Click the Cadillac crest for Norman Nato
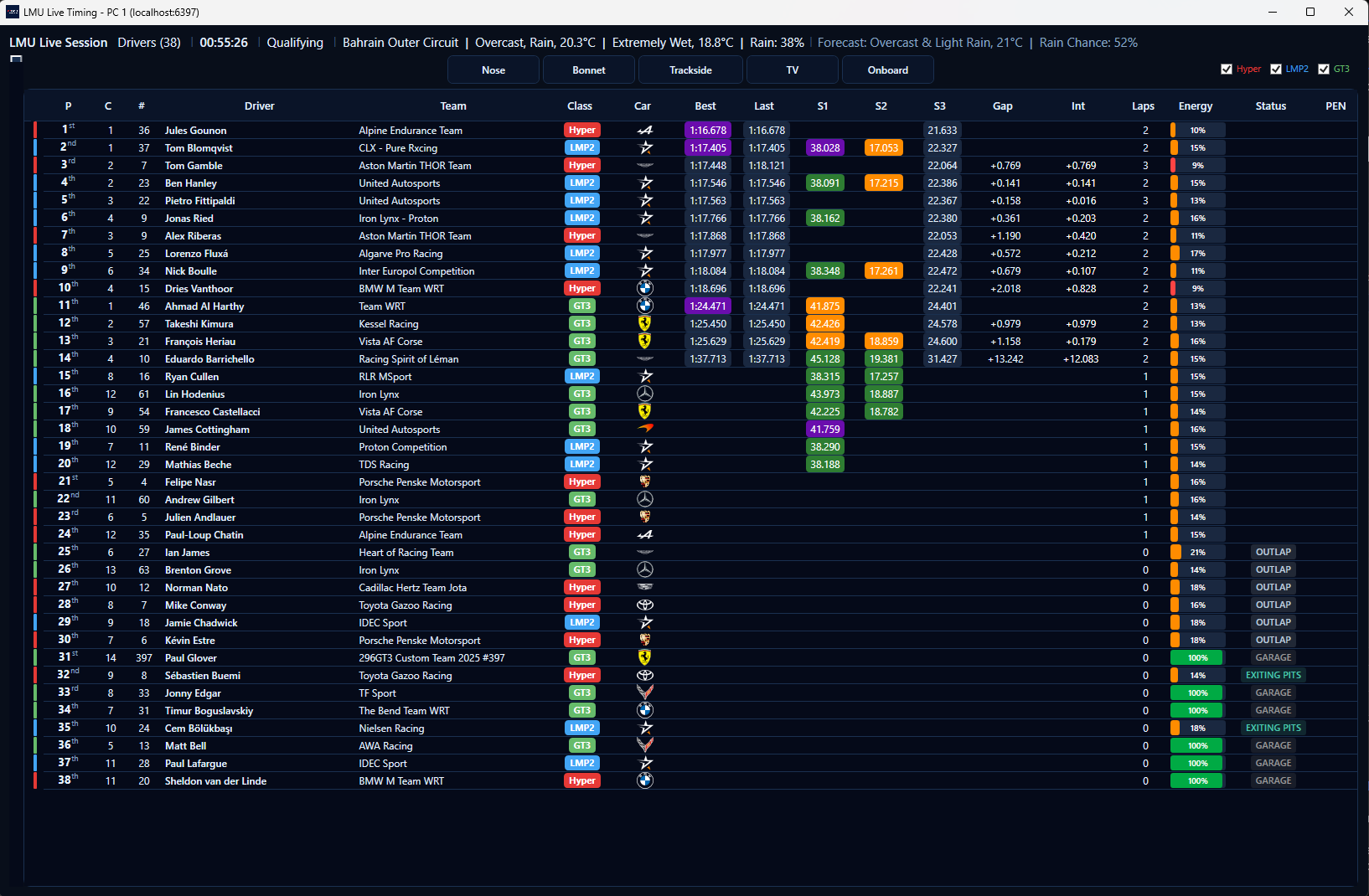Viewport: 1369px width, 896px height. (645, 587)
